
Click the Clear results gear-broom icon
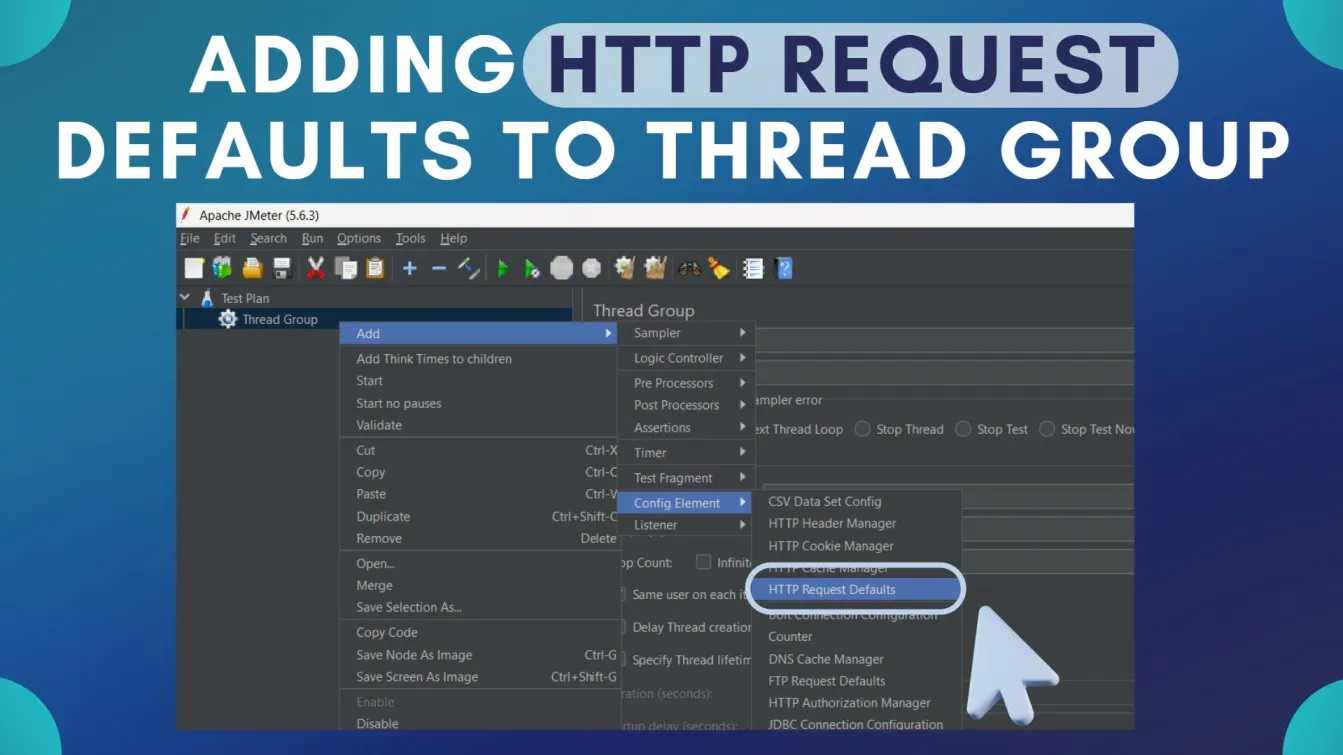626,268
